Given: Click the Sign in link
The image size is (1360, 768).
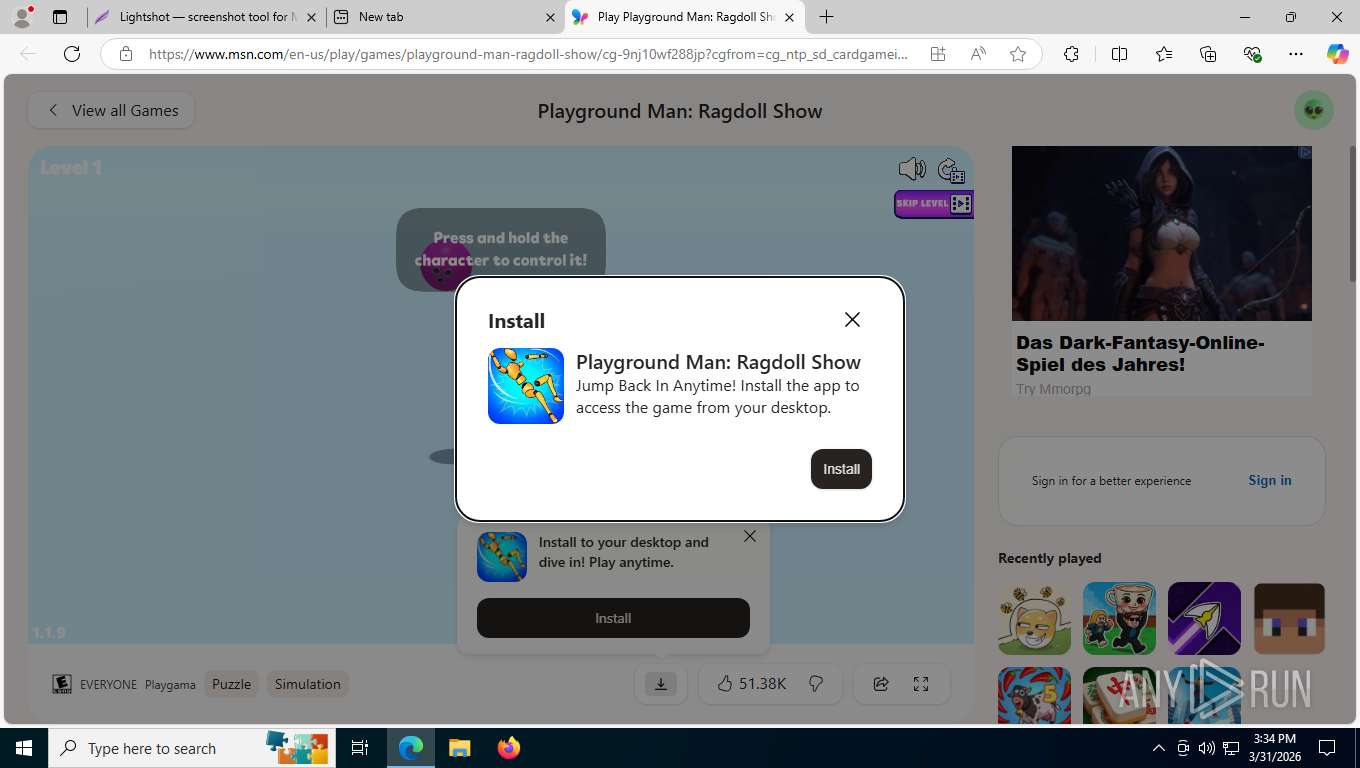Looking at the screenshot, I should [x=1270, y=480].
